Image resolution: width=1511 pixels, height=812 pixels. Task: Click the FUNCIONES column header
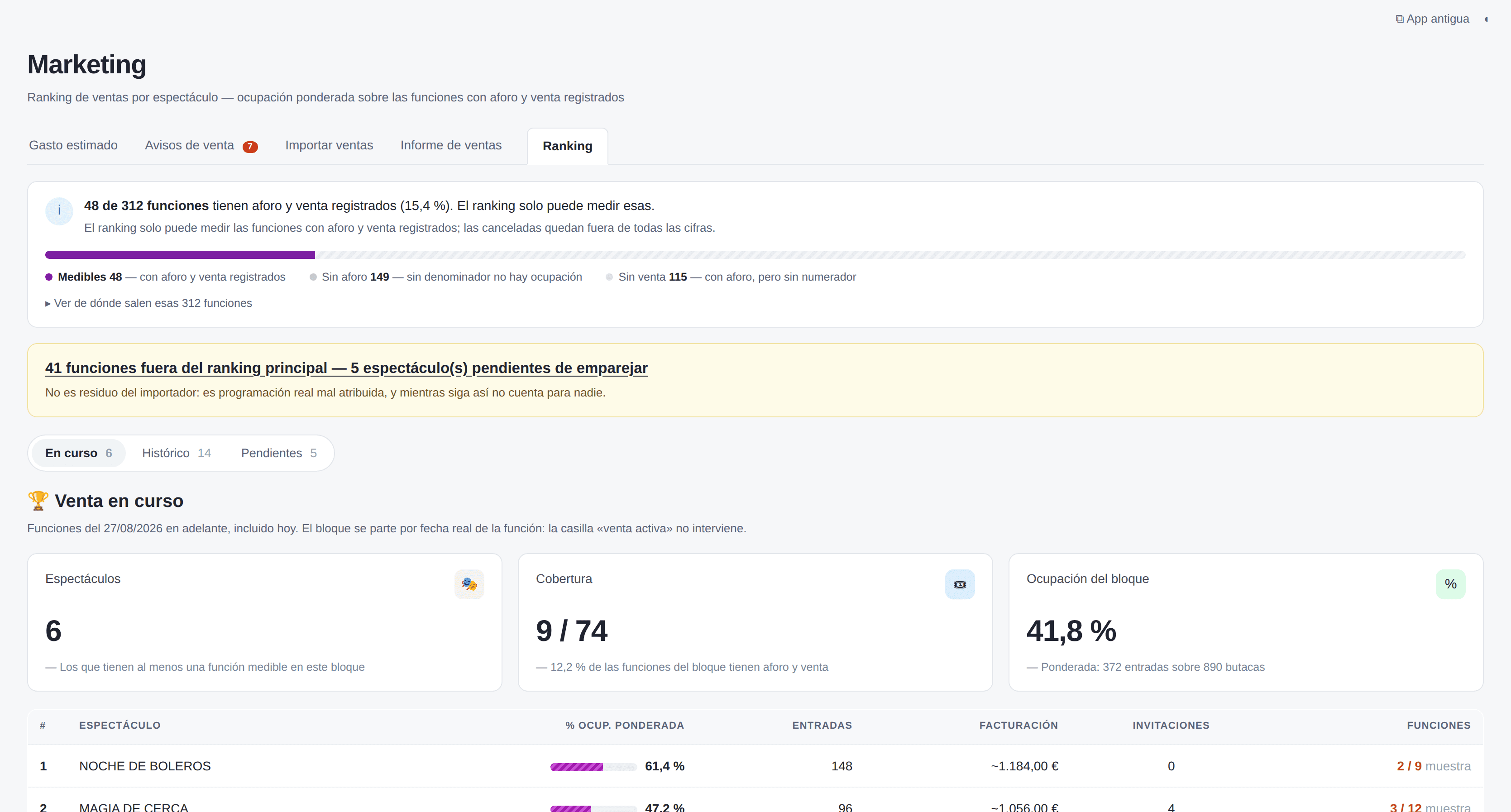pos(1439,725)
